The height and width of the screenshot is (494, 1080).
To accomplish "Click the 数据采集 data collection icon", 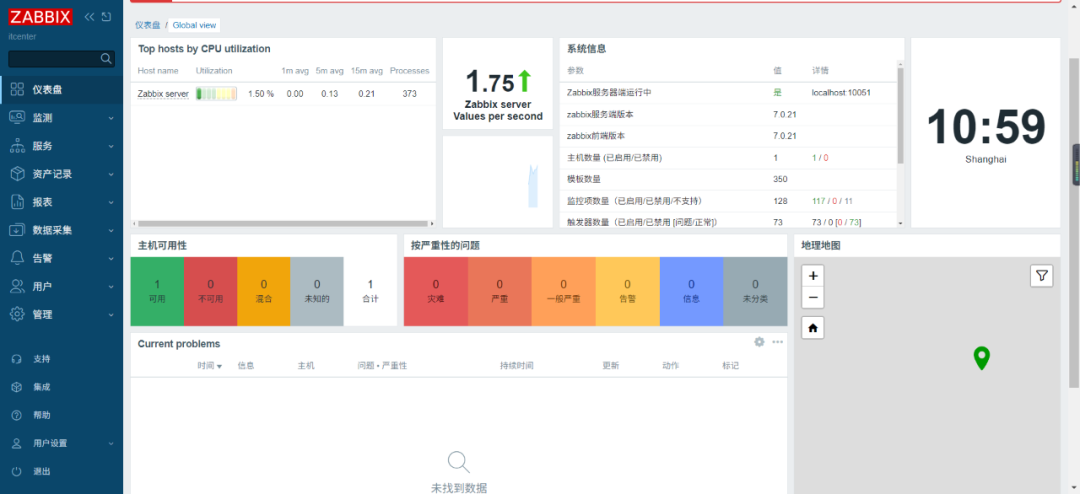I will (18, 230).
